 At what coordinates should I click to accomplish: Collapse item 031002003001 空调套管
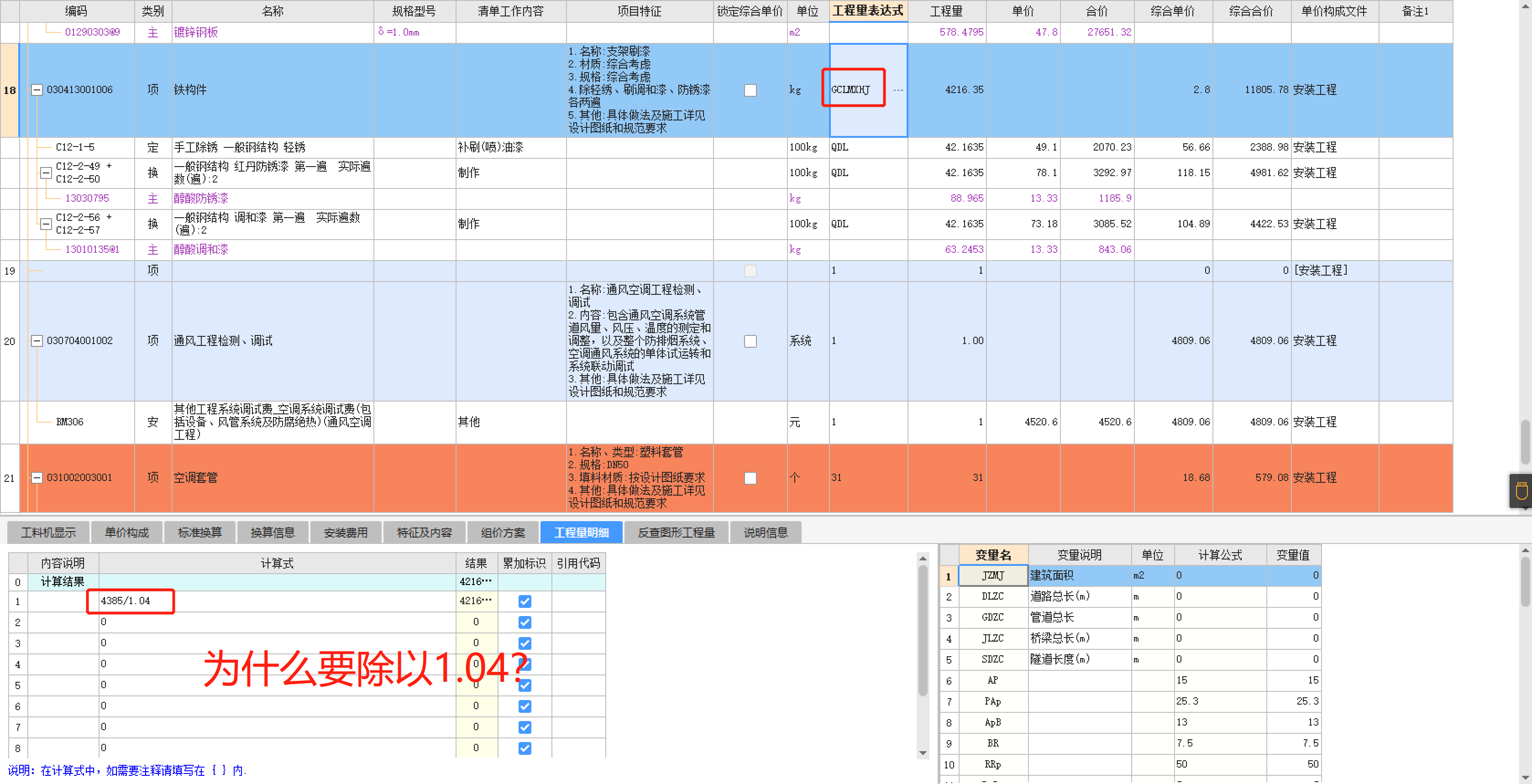click(x=37, y=478)
